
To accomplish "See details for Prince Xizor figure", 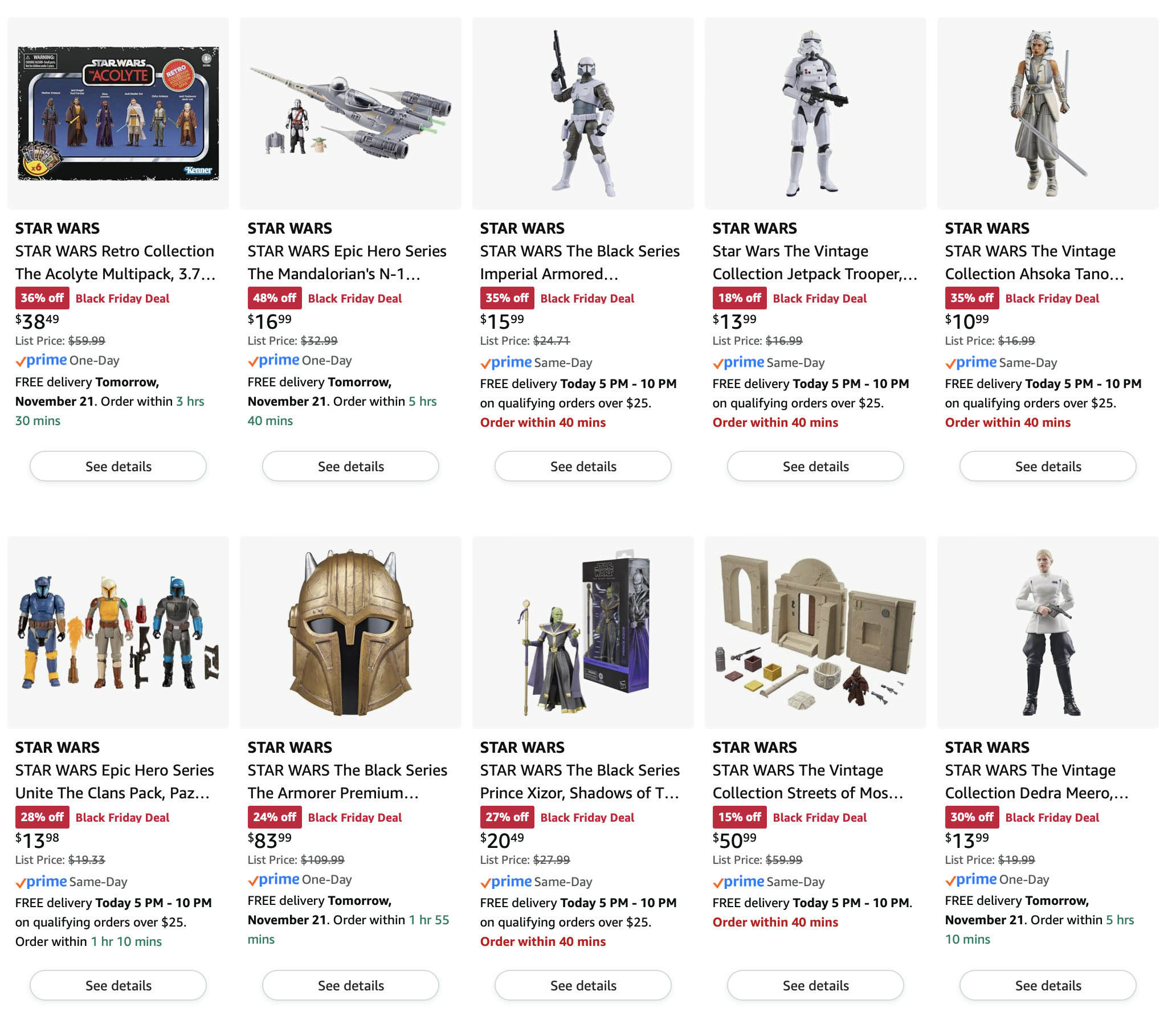I will 583,985.
